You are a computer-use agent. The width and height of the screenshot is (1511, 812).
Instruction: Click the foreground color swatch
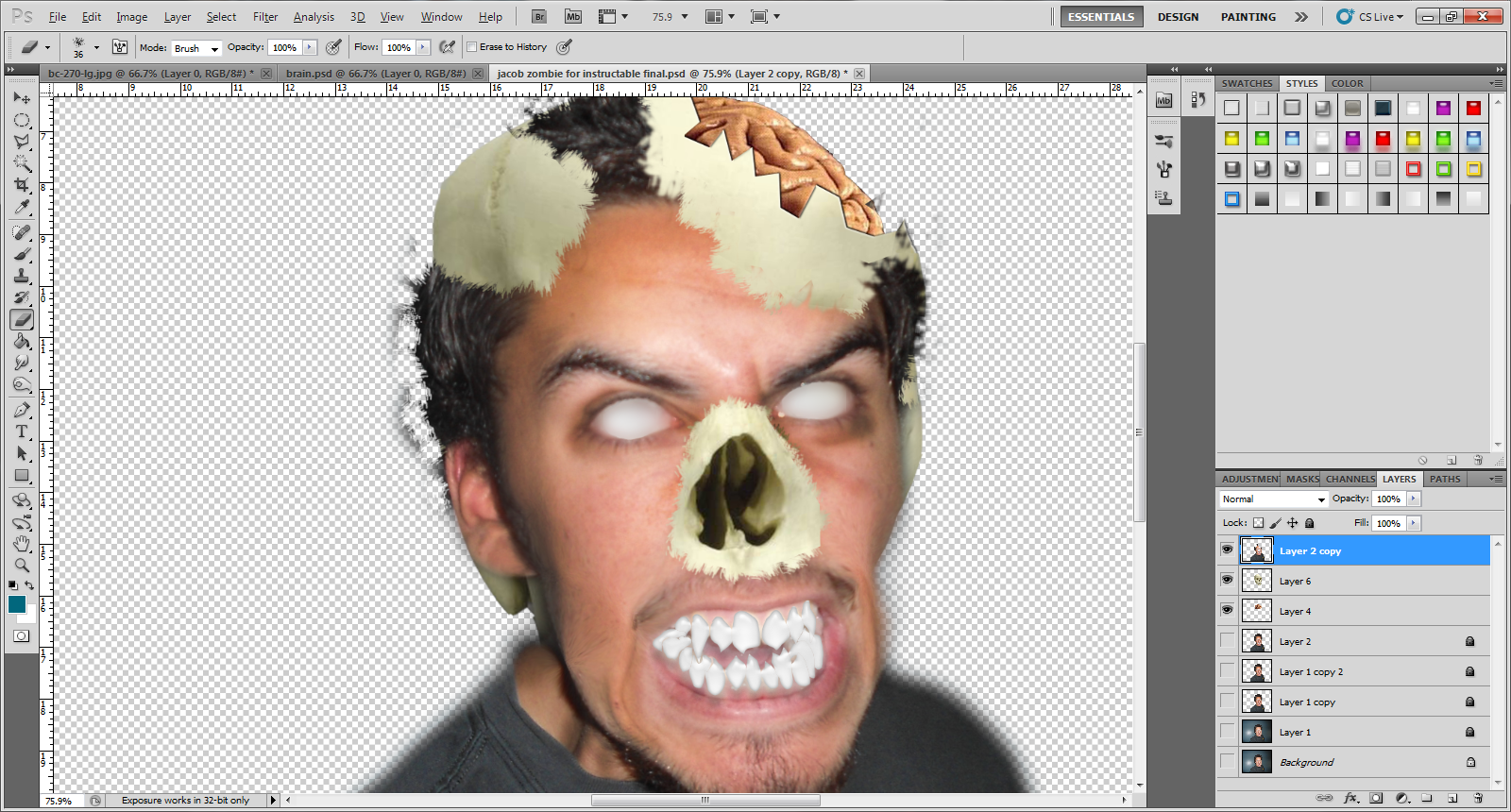(x=17, y=604)
